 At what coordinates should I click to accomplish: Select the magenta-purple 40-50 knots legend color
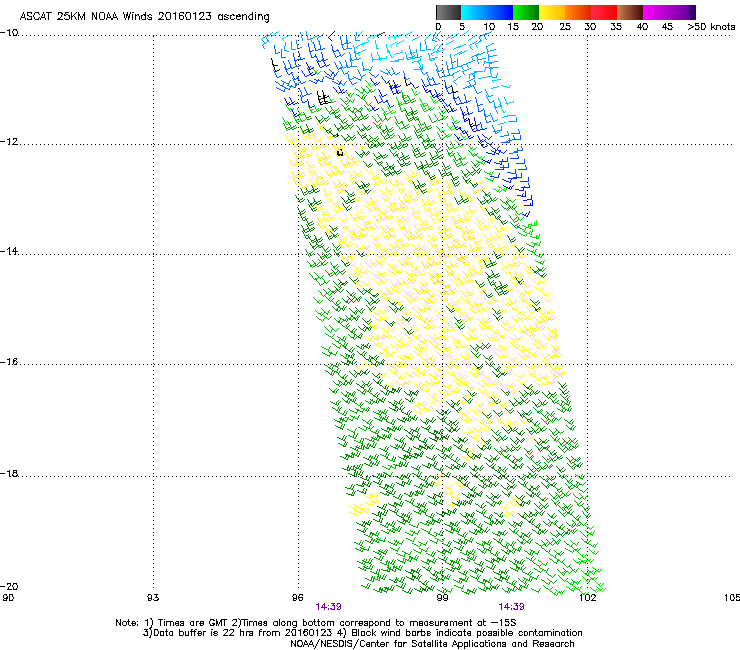tap(669, 12)
